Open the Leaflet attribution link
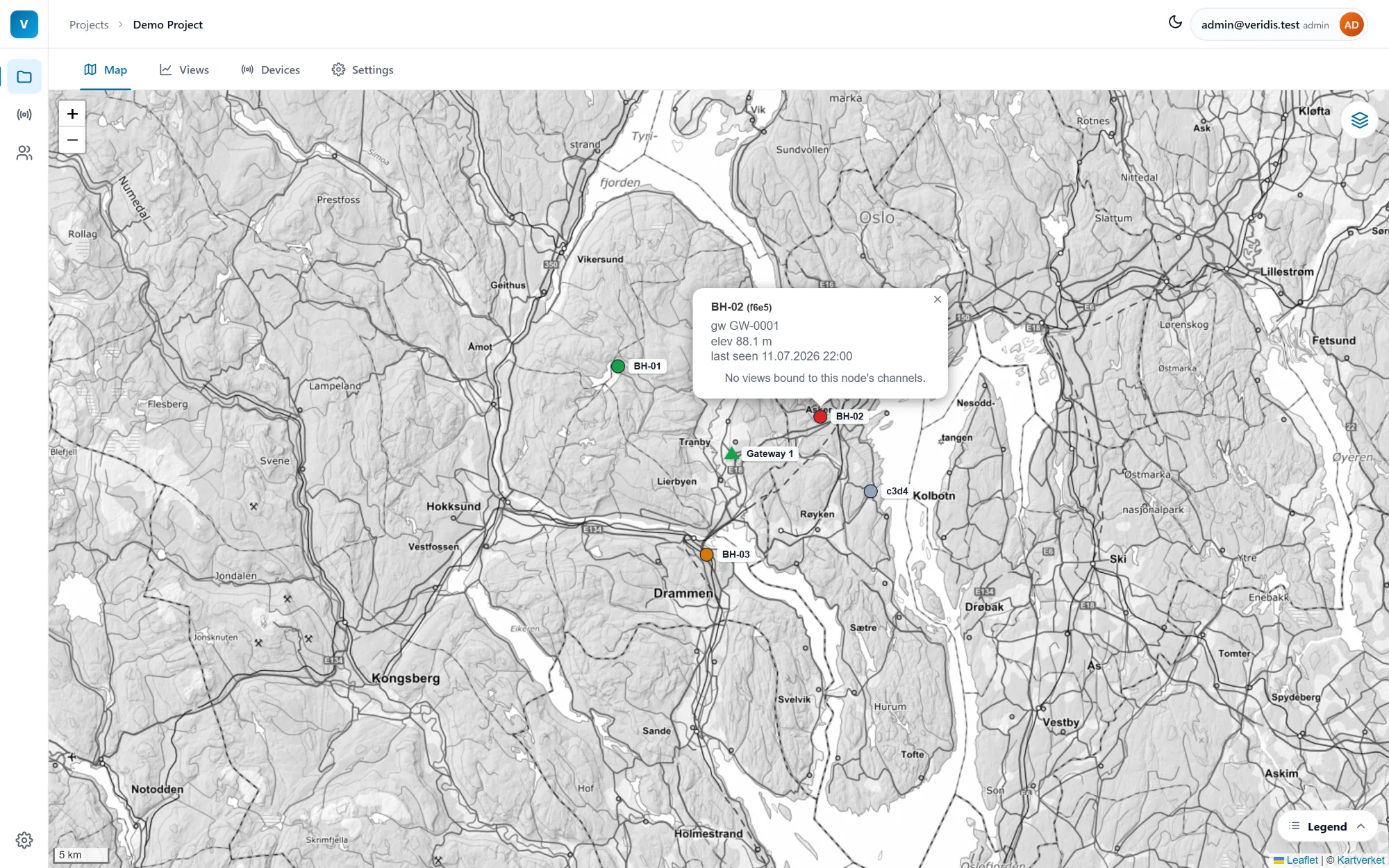 [x=1296, y=860]
